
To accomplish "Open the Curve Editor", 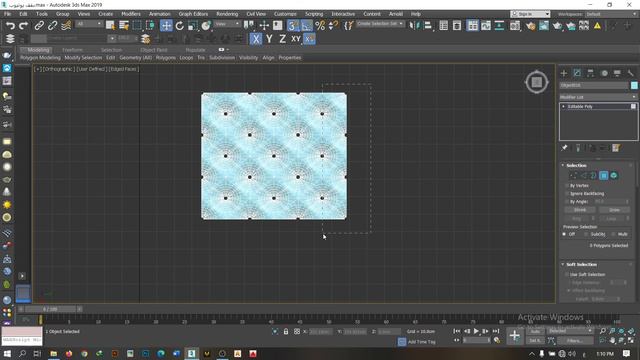I will pyautogui.click(x=486, y=26).
